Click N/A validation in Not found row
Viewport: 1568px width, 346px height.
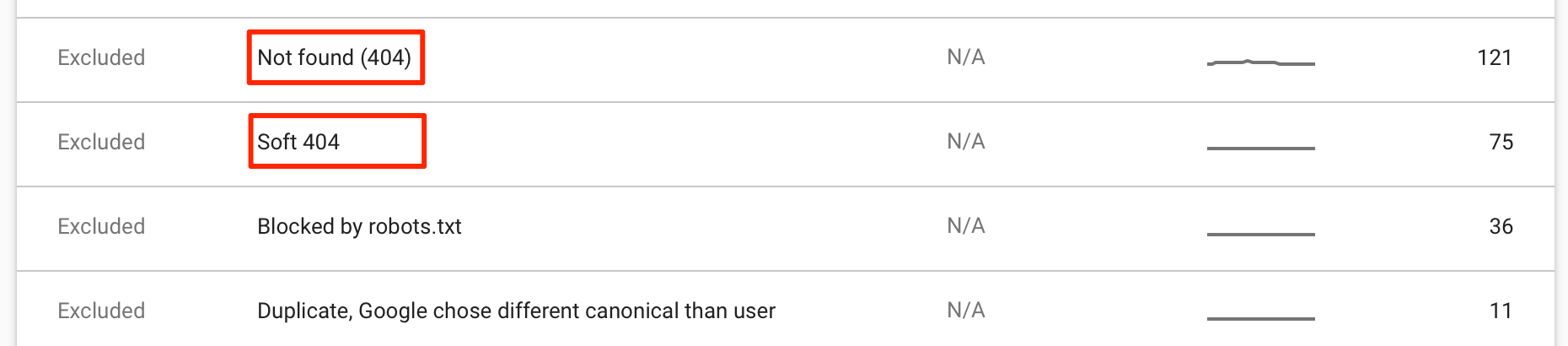pyautogui.click(x=965, y=57)
